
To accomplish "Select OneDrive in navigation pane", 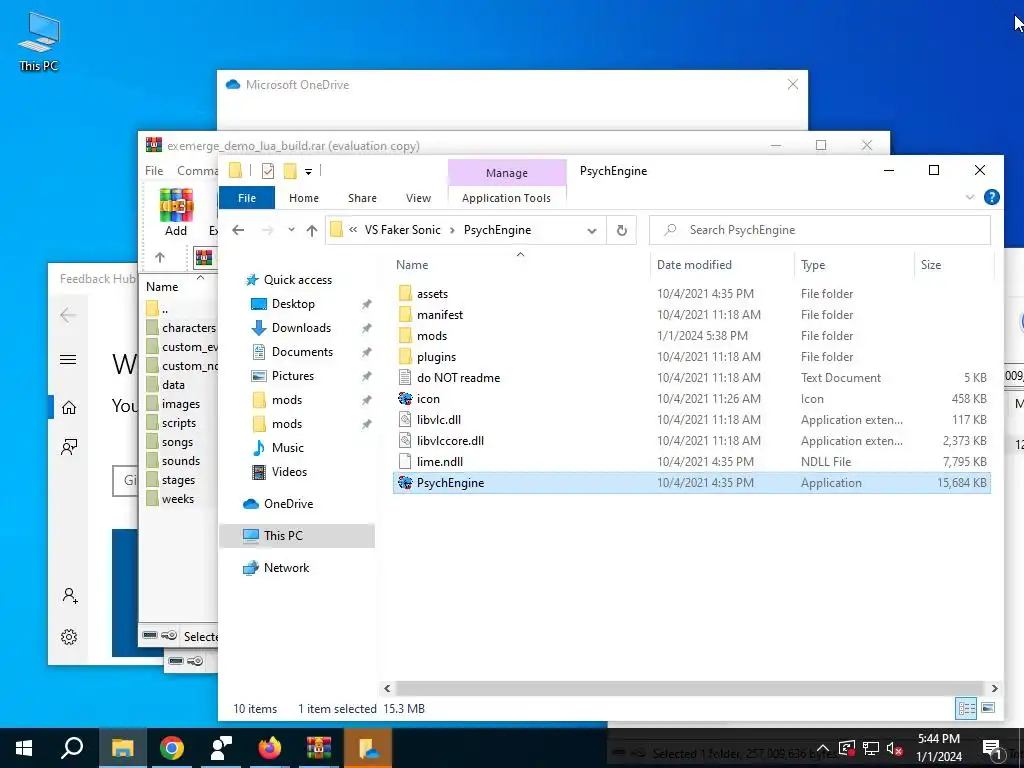I will coord(288,504).
